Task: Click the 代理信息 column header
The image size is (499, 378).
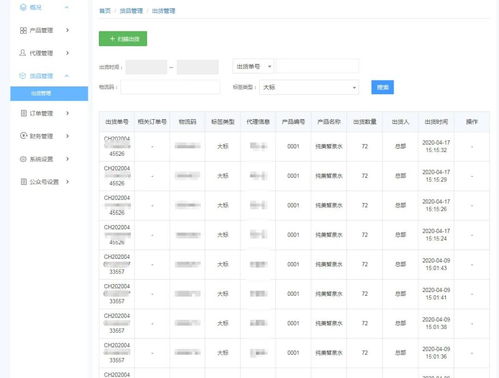Action: click(258, 122)
